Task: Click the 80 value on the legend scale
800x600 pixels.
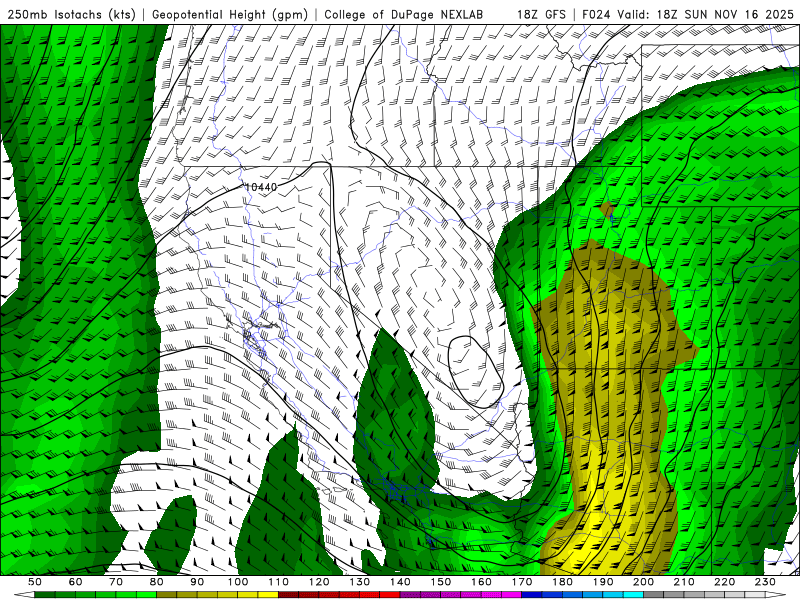Action: click(157, 582)
